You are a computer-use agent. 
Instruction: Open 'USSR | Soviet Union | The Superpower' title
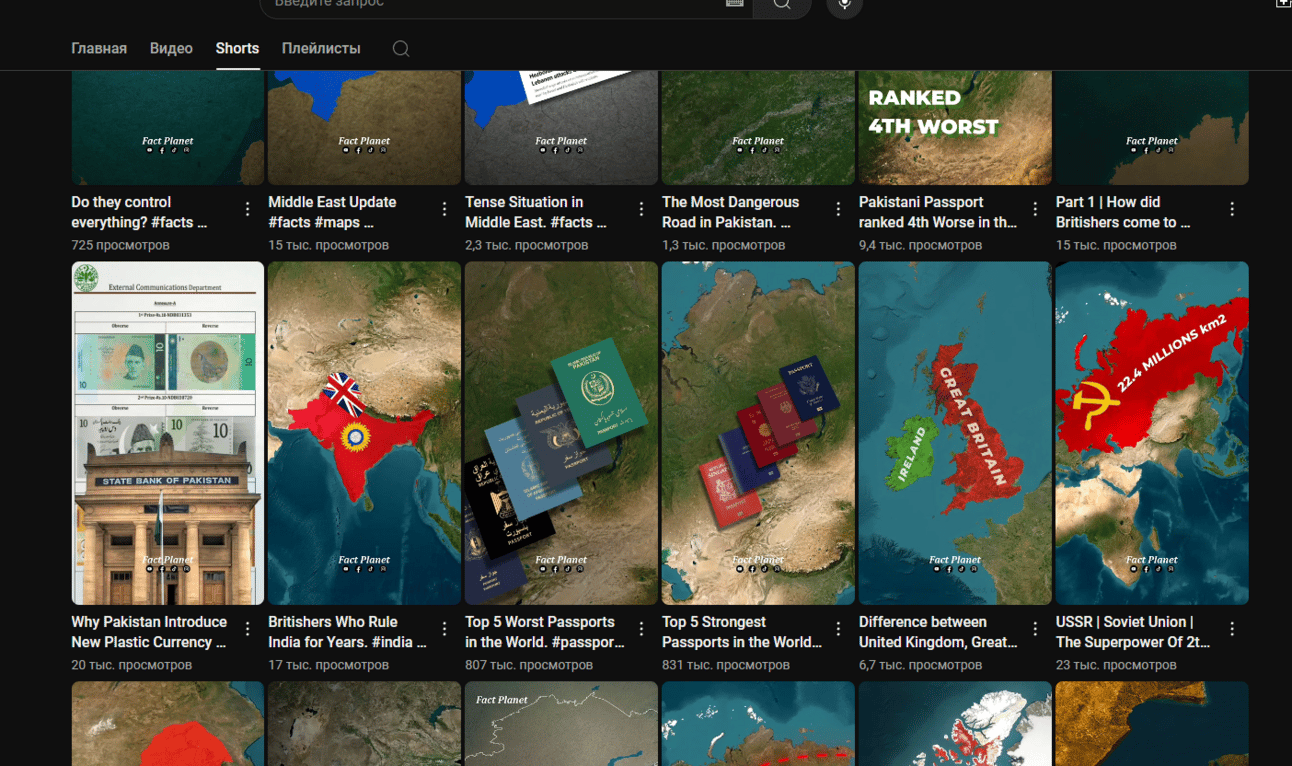click(x=1133, y=632)
